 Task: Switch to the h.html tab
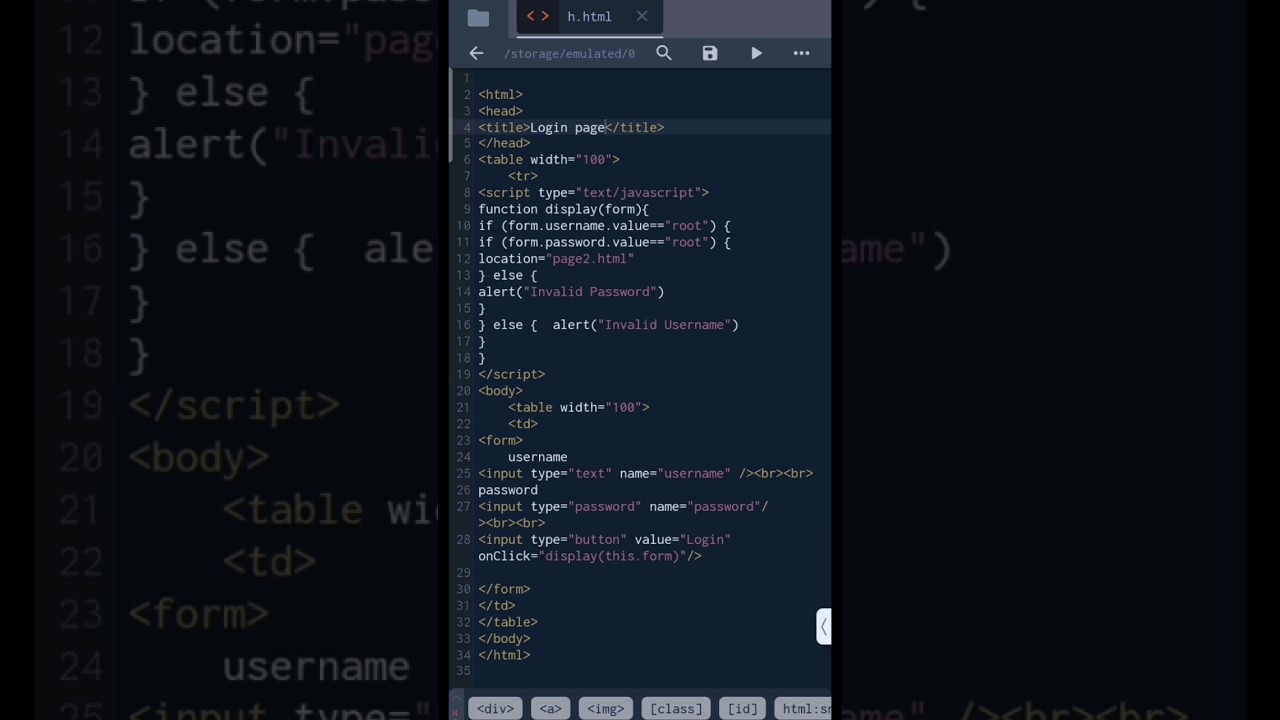coord(589,17)
